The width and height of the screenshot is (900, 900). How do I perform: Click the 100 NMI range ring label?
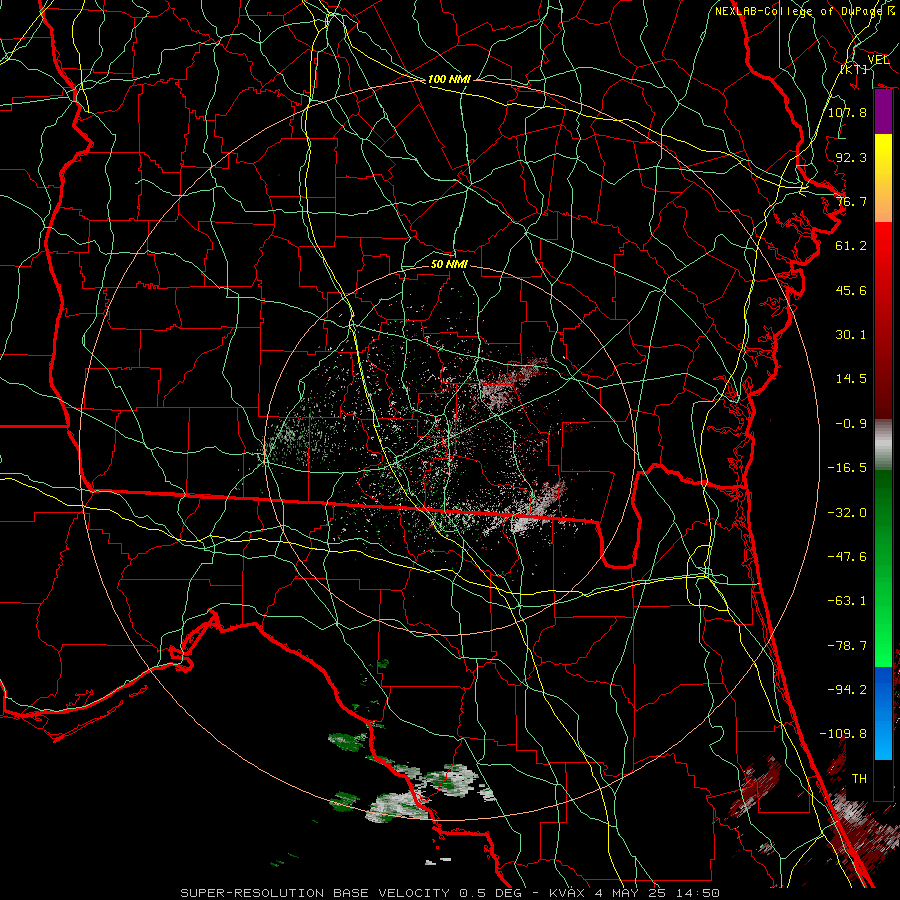click(x=449, y=79)
